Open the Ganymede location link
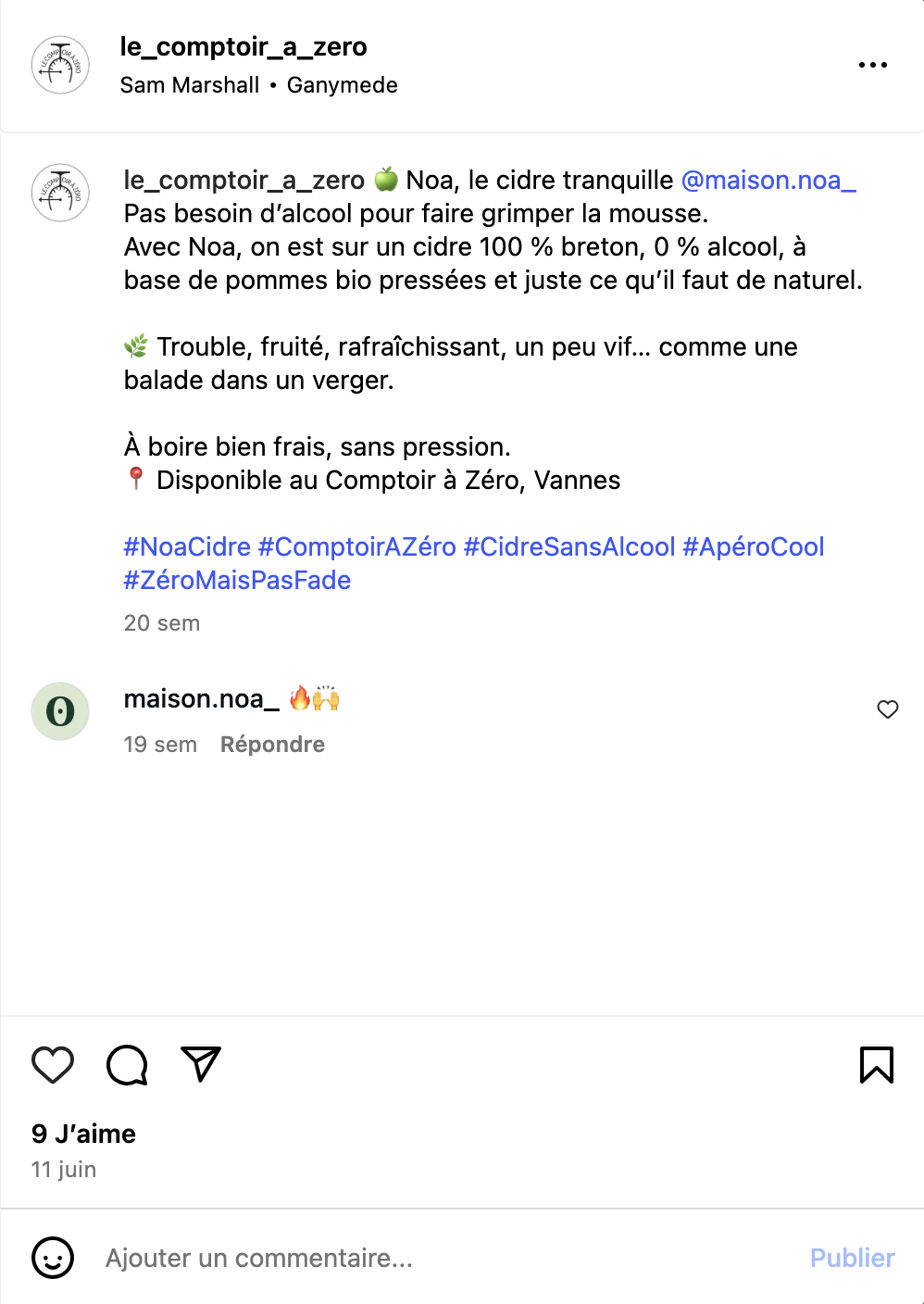This screenshot has width=924, height=1304. [342, 85]
